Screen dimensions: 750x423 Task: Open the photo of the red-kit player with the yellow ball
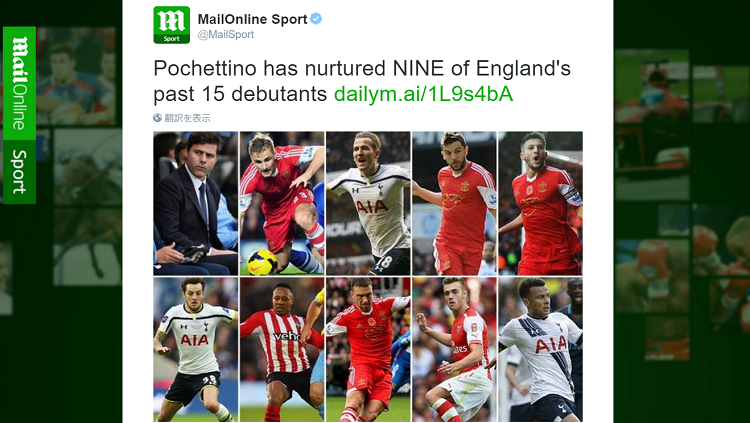pyautogui.click(x=282, y=203)
